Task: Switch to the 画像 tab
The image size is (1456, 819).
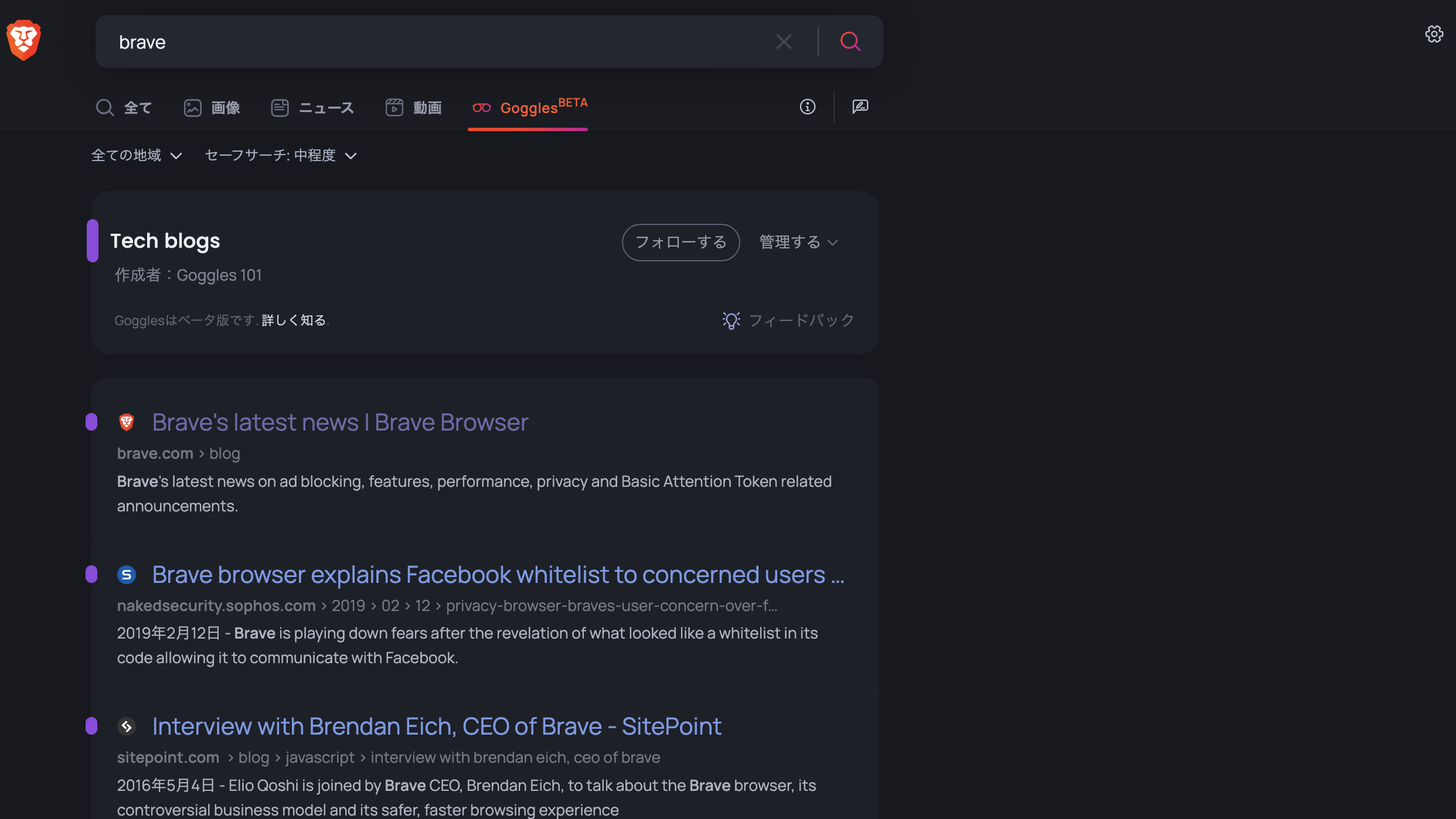Action: [212, 108]
